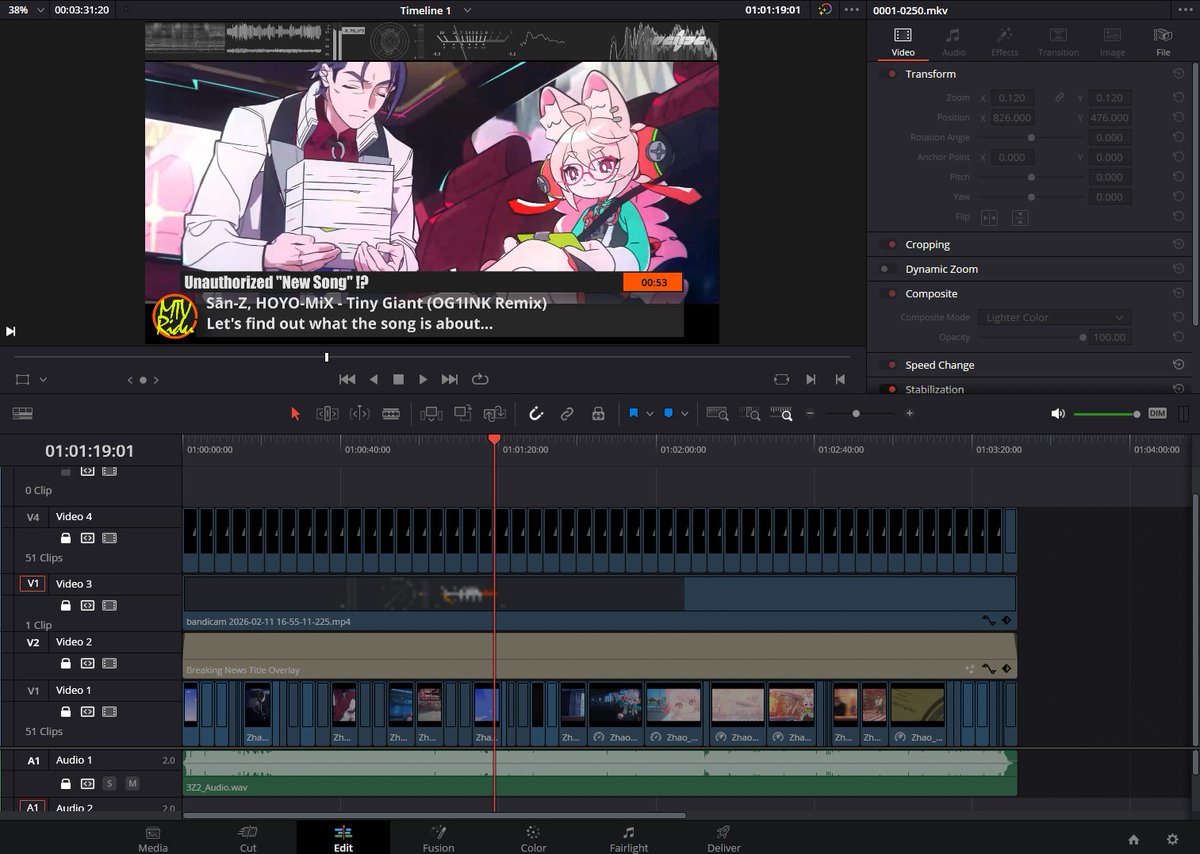Open viewer three-dot options menu
Screen dimensions: 1200x854
point(852,9)
